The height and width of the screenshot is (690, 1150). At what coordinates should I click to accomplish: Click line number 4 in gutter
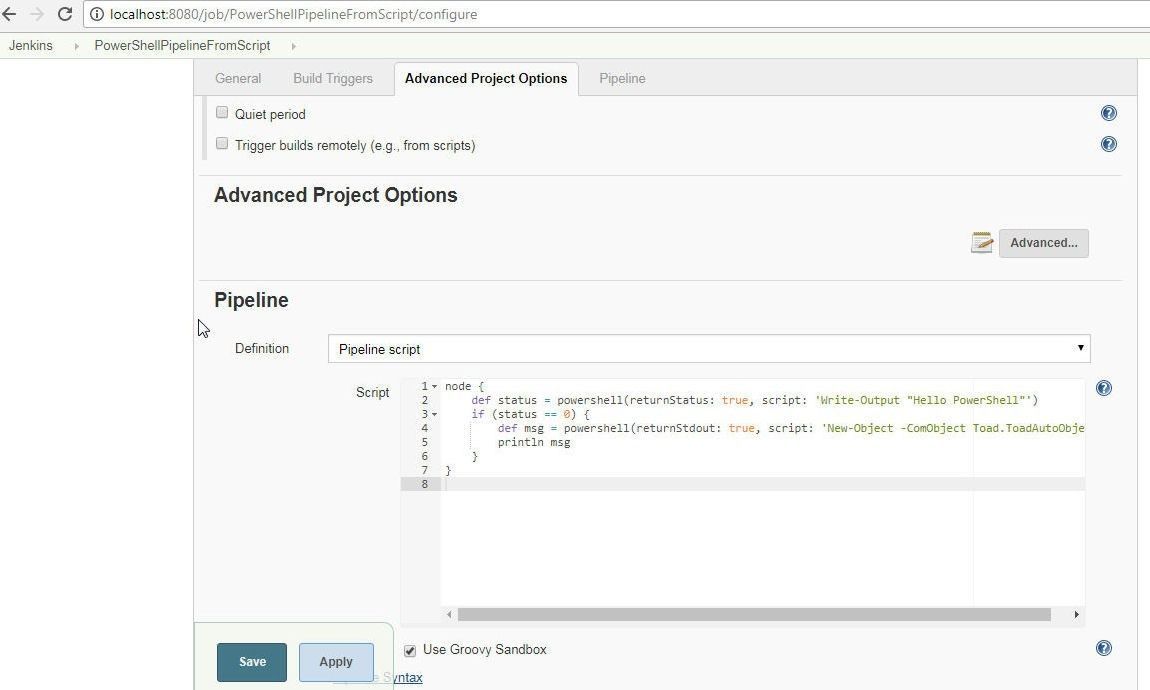425,428
